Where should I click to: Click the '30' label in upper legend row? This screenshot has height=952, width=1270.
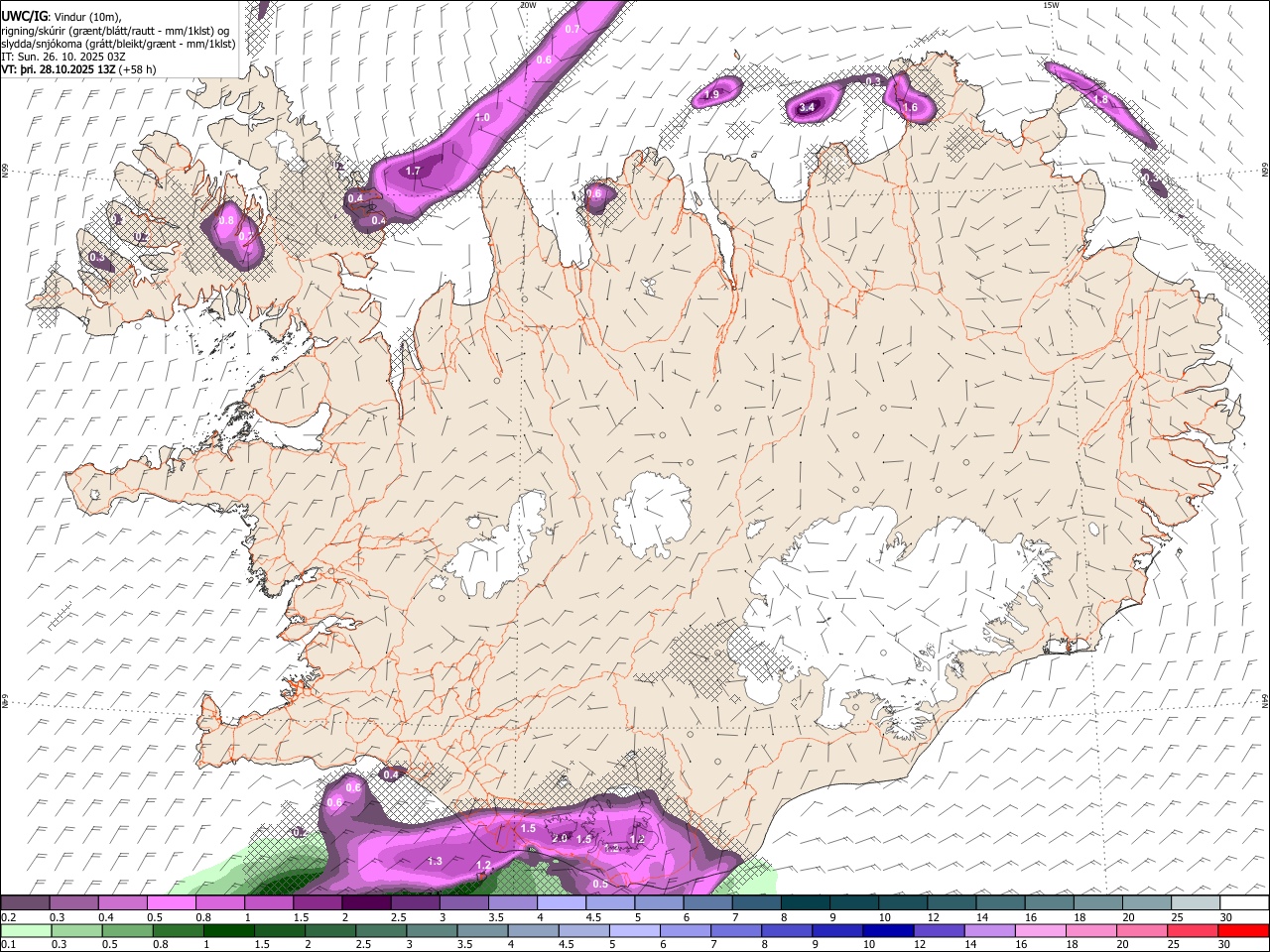pos(1226,917)
